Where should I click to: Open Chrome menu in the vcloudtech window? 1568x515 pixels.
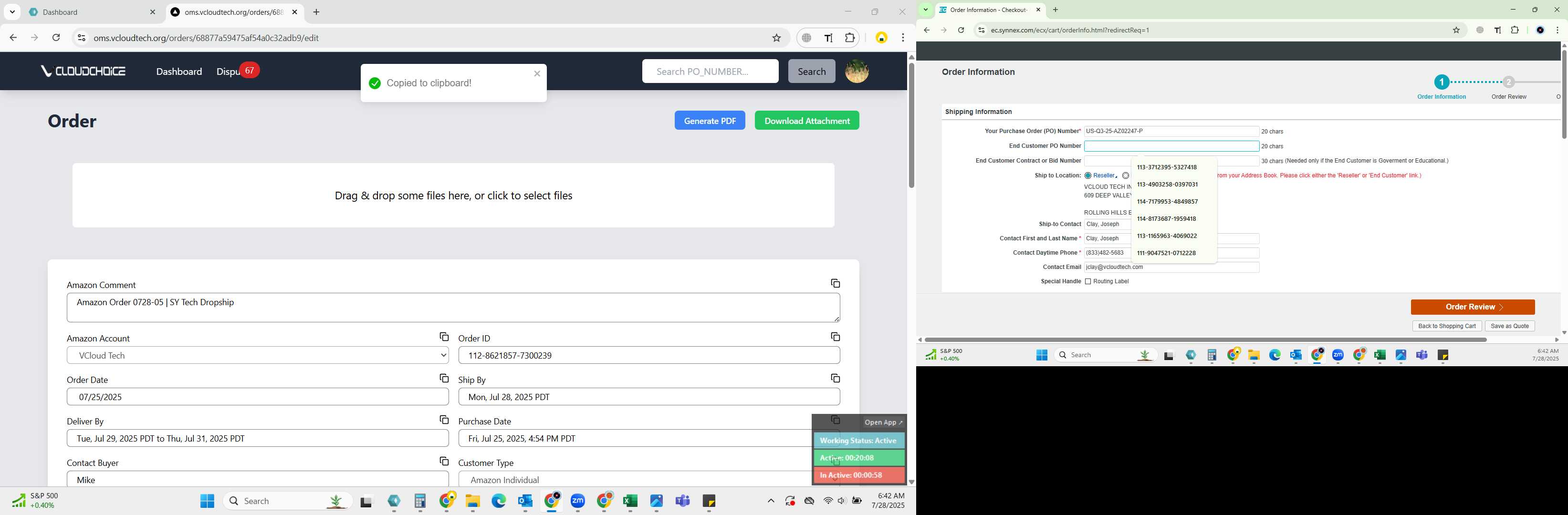point(903,38)
